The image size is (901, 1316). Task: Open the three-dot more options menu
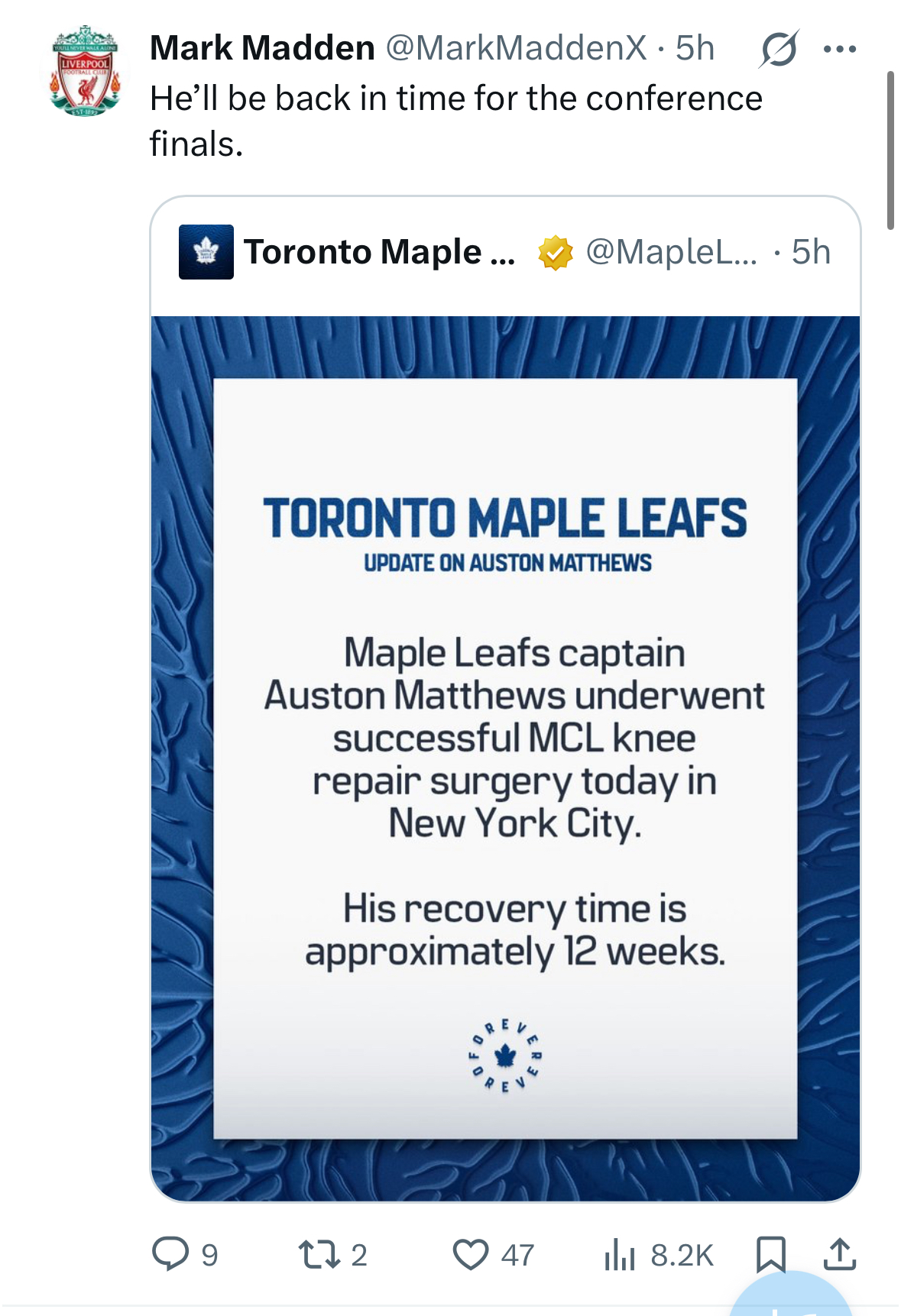[x=840, y=50]
